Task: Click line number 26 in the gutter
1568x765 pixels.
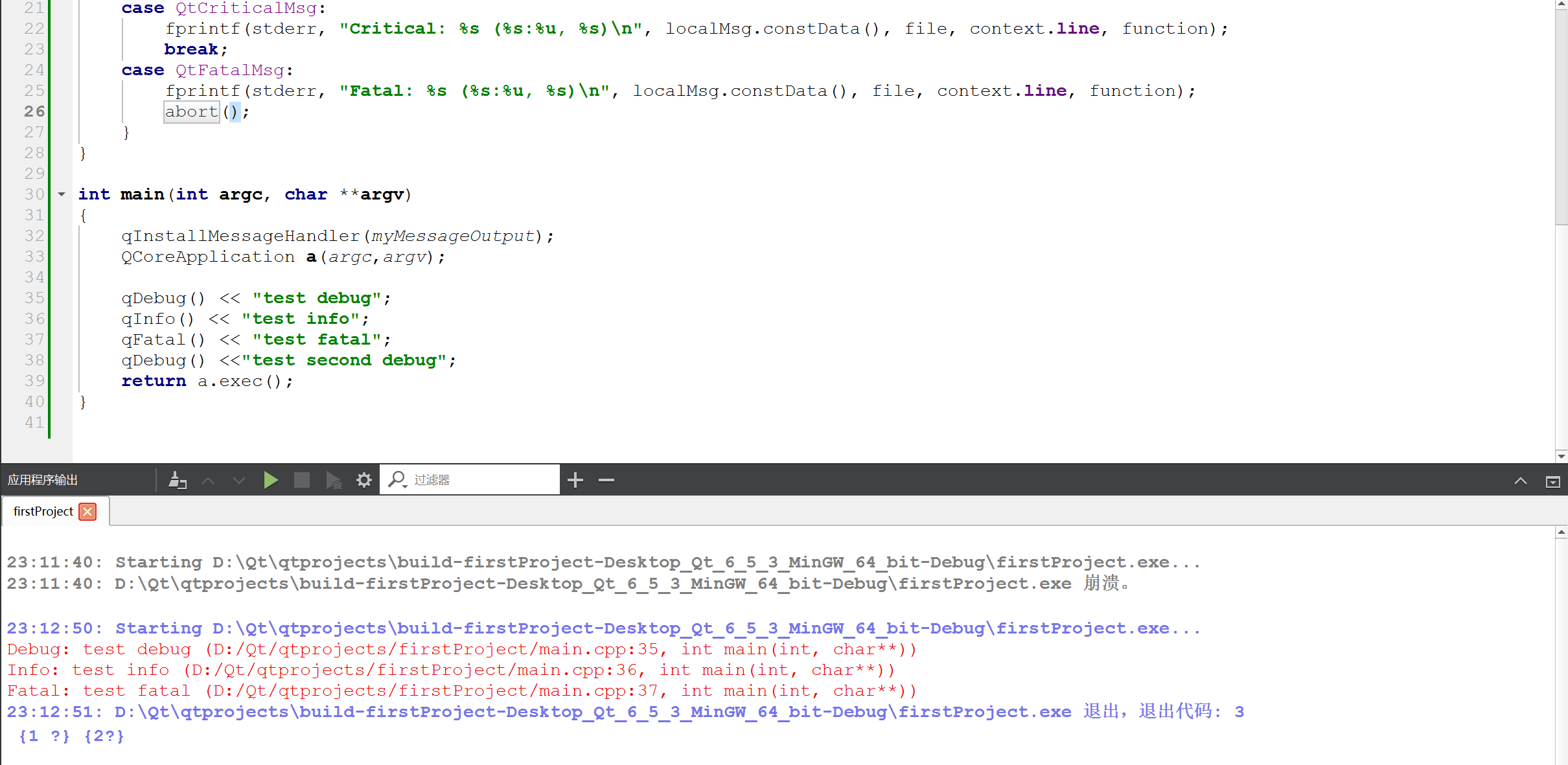Action: [x=34, y=111]
